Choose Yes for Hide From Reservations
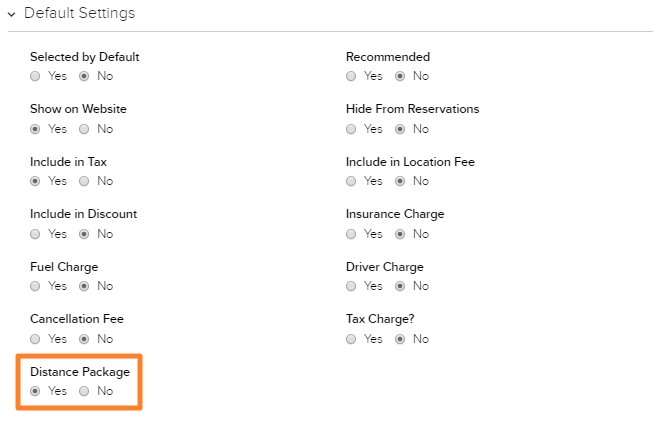This screenshot has width=658, height=428. pos(351,129)
